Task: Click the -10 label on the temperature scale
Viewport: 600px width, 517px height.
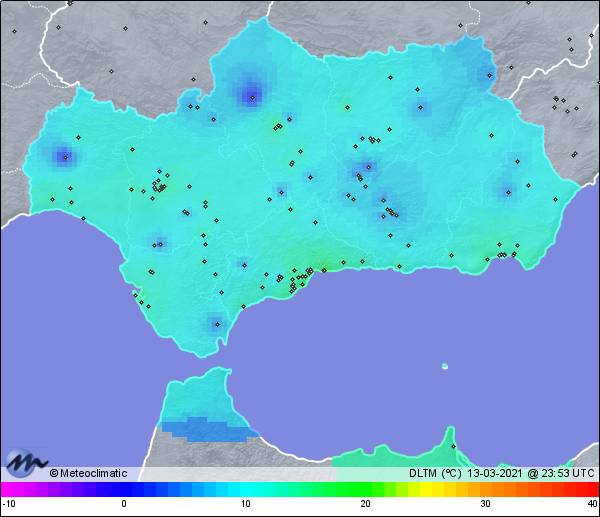Action: [x=9, y=504]
